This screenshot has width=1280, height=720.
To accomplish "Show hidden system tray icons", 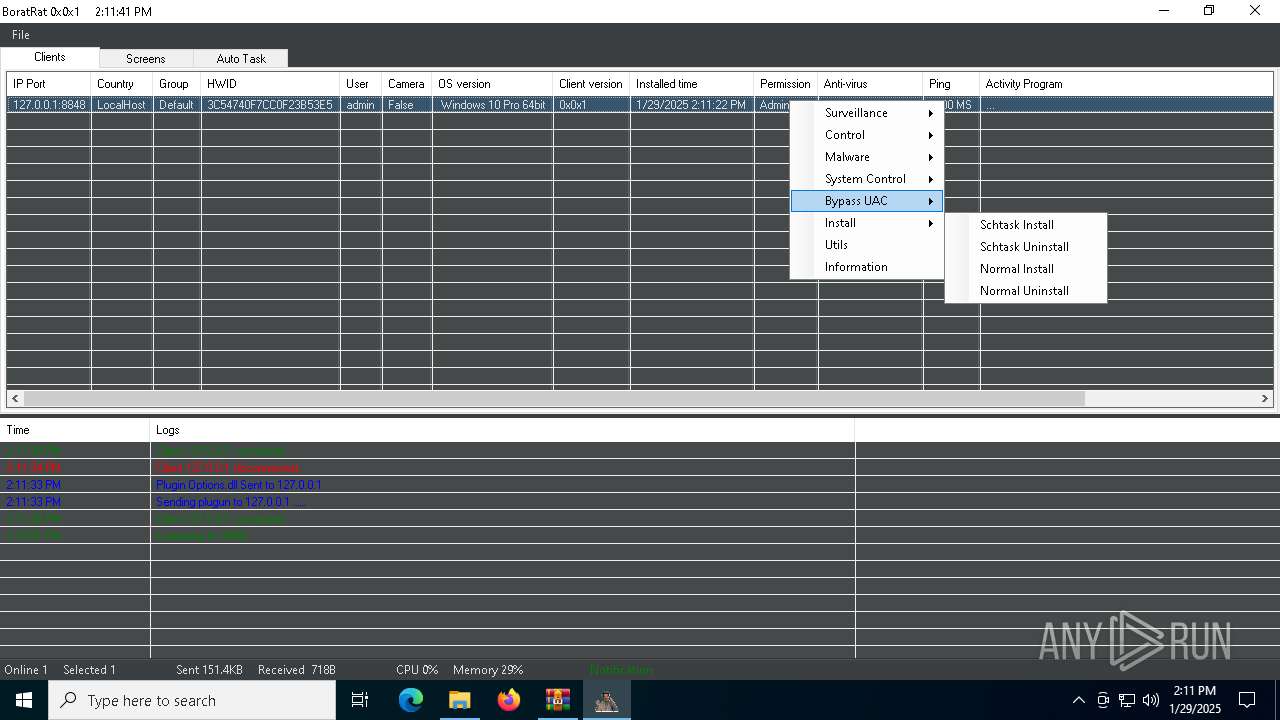I will (1078, 700).
